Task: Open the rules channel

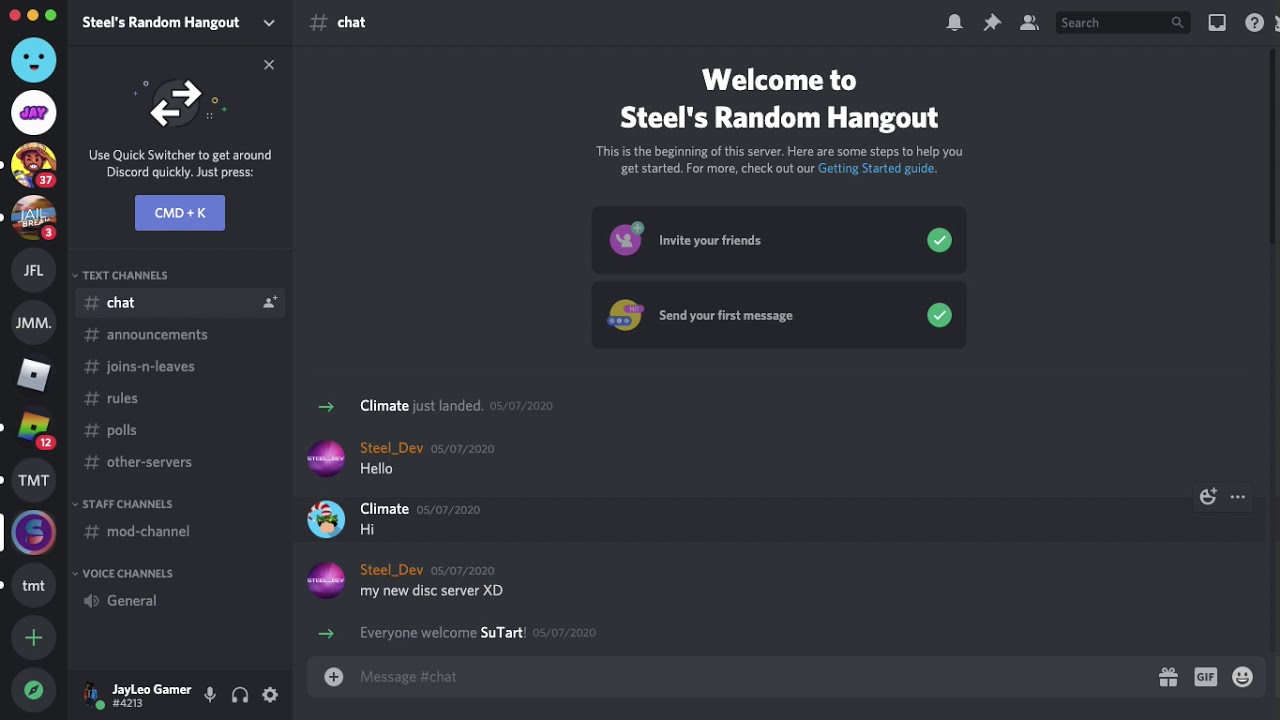Action: click(180, 398)
